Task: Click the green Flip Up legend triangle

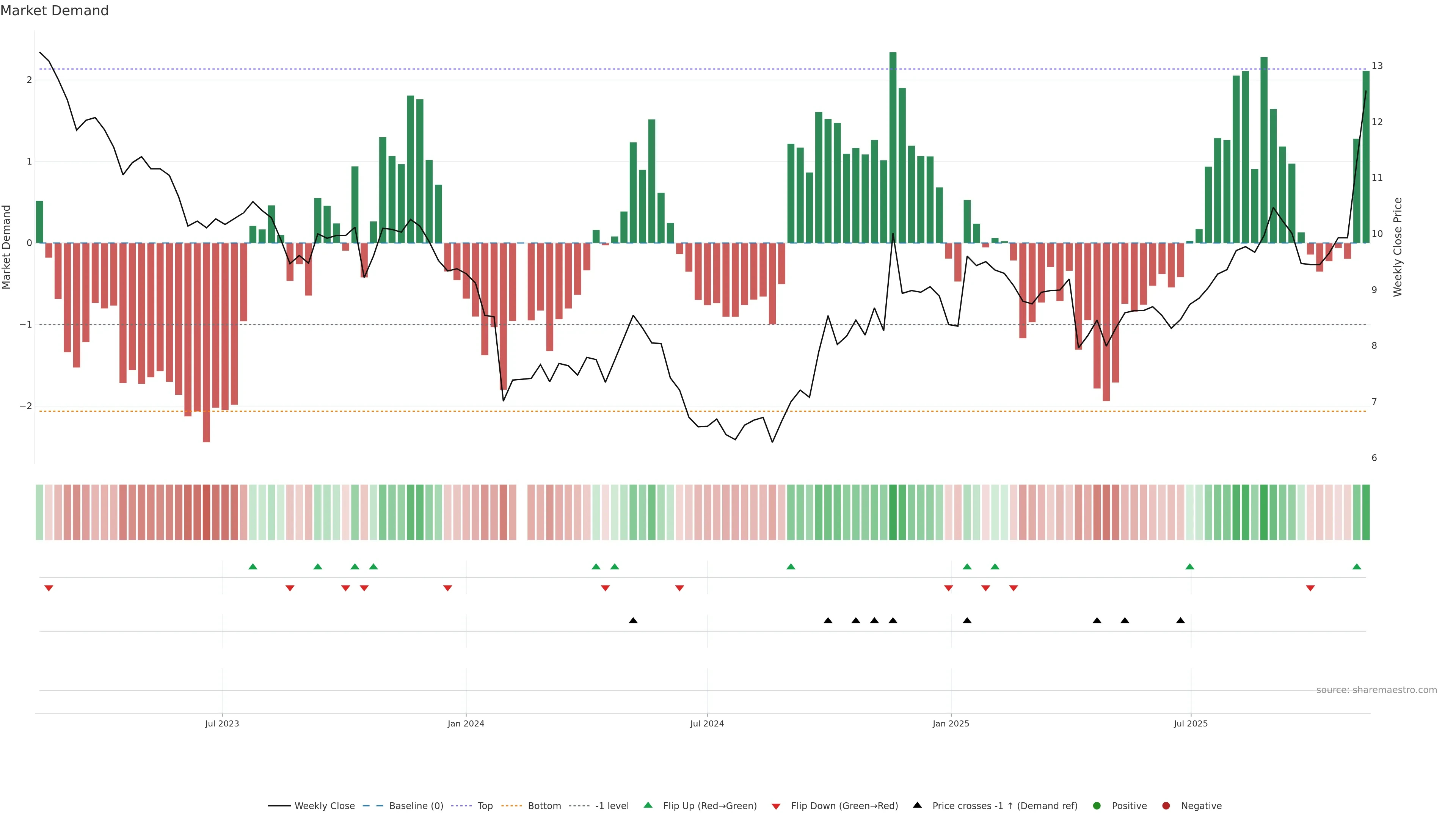Action: pyautogui.click(x=648, y=805)
